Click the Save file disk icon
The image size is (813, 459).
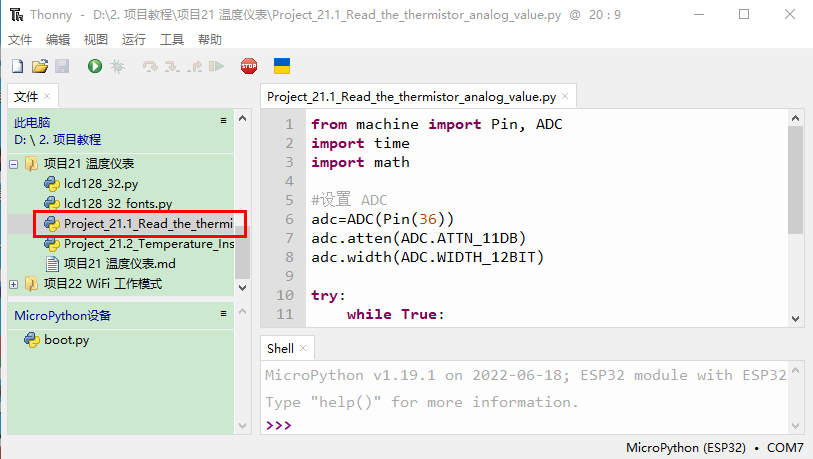62,66
